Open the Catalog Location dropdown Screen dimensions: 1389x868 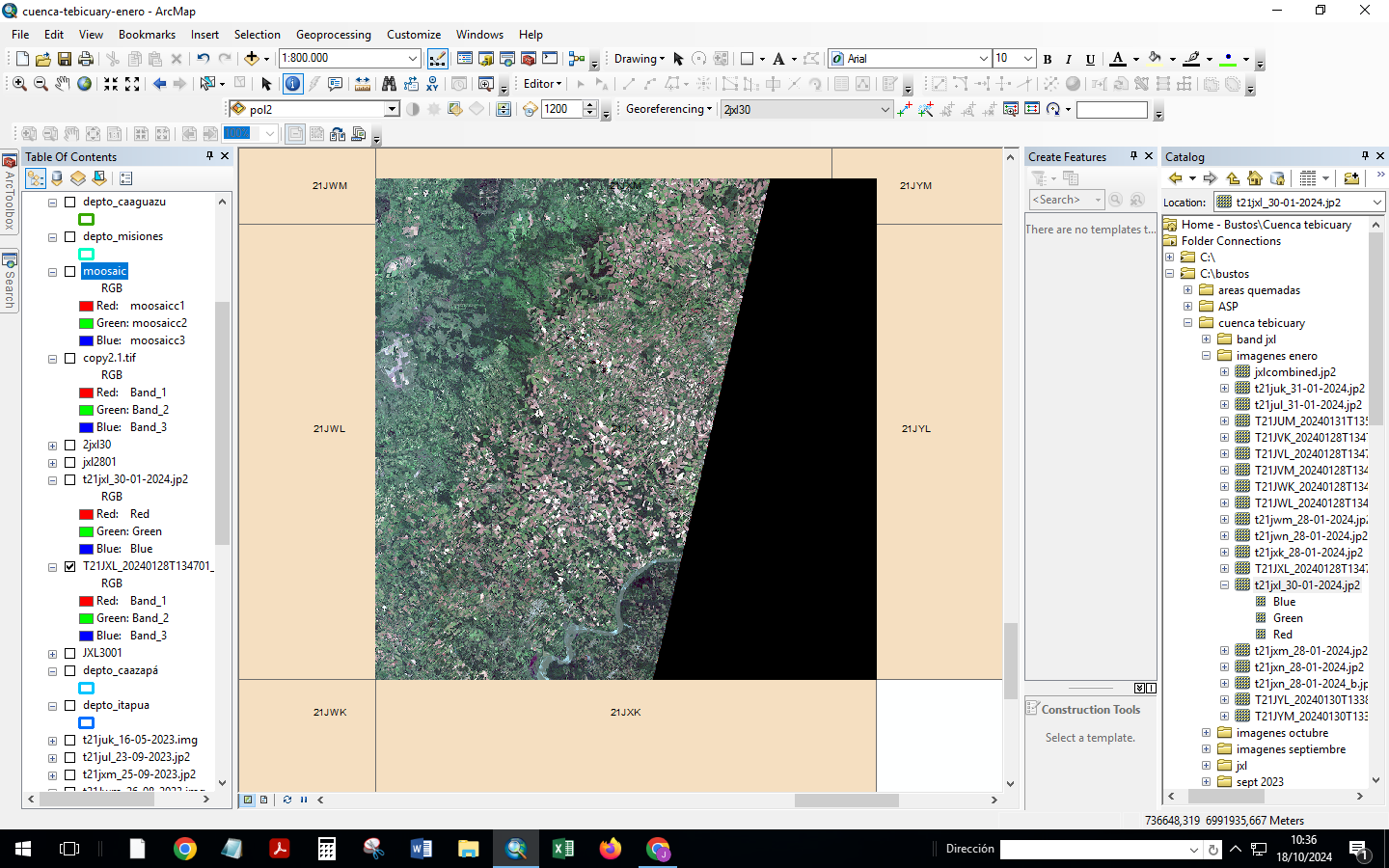pos(1377,202)
